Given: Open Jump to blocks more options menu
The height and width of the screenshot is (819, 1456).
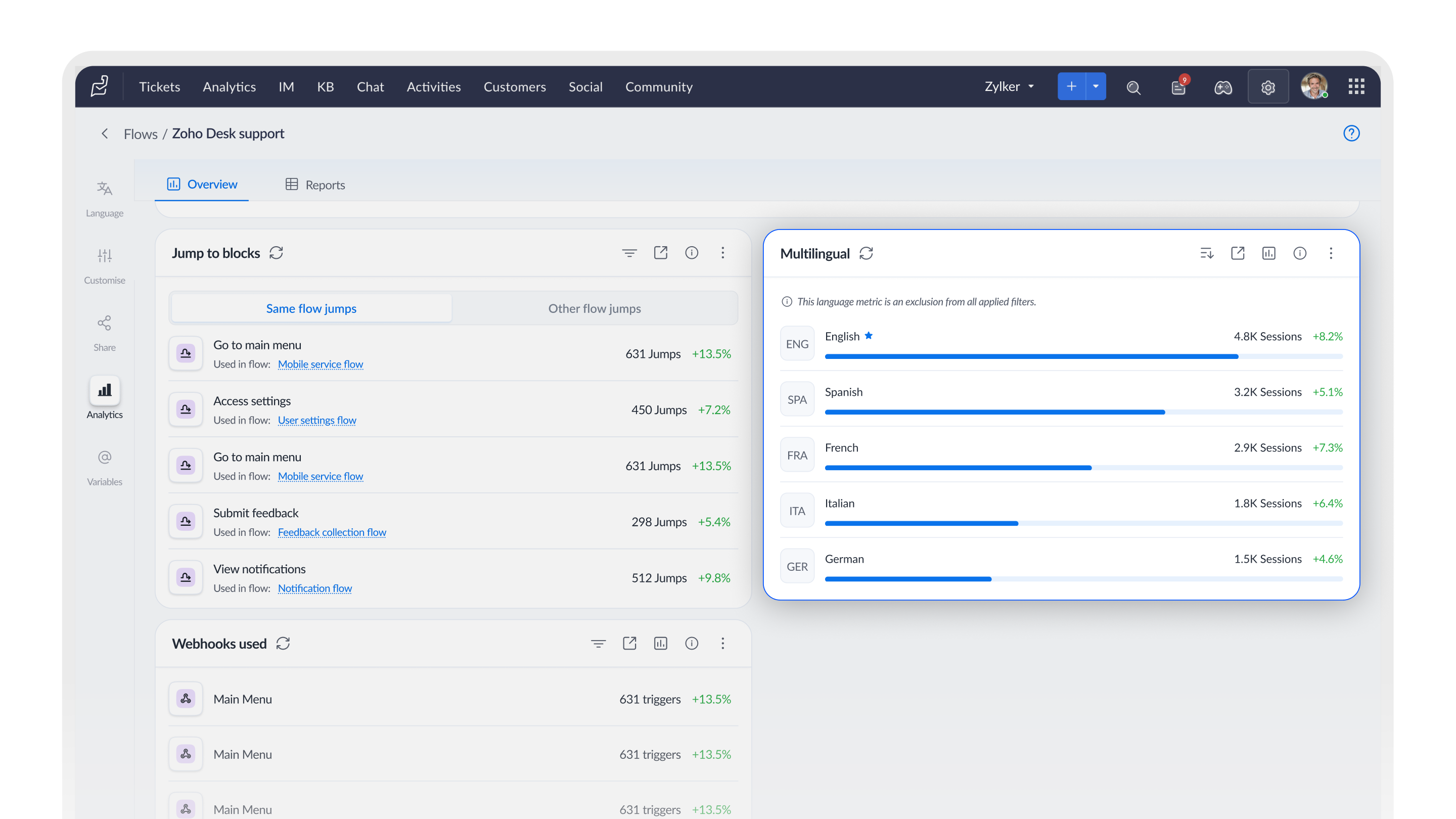Looking at the screenshot, I should pyautogui.click(x=722, y=253).
